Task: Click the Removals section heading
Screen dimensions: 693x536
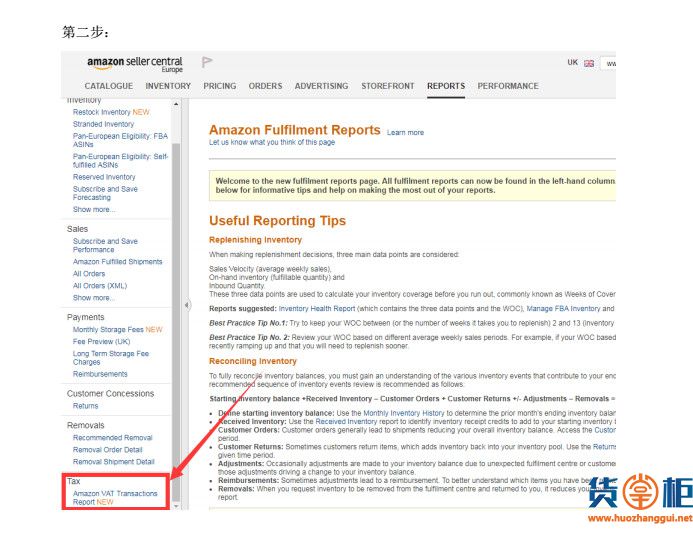Action: click(x=85, y=425)
